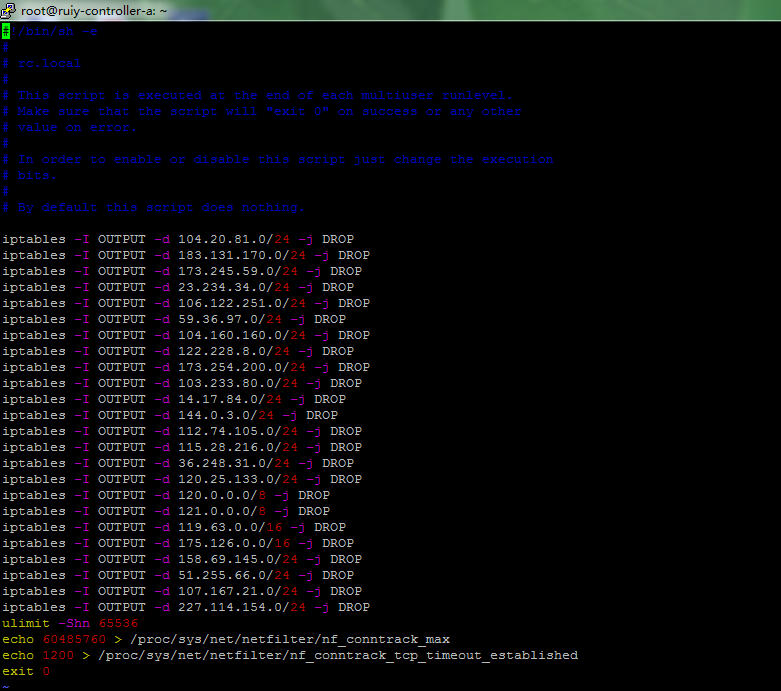The image size is (781, 691).
Task: Click the final 'exit 0' line
Action: tap(26, 671)
